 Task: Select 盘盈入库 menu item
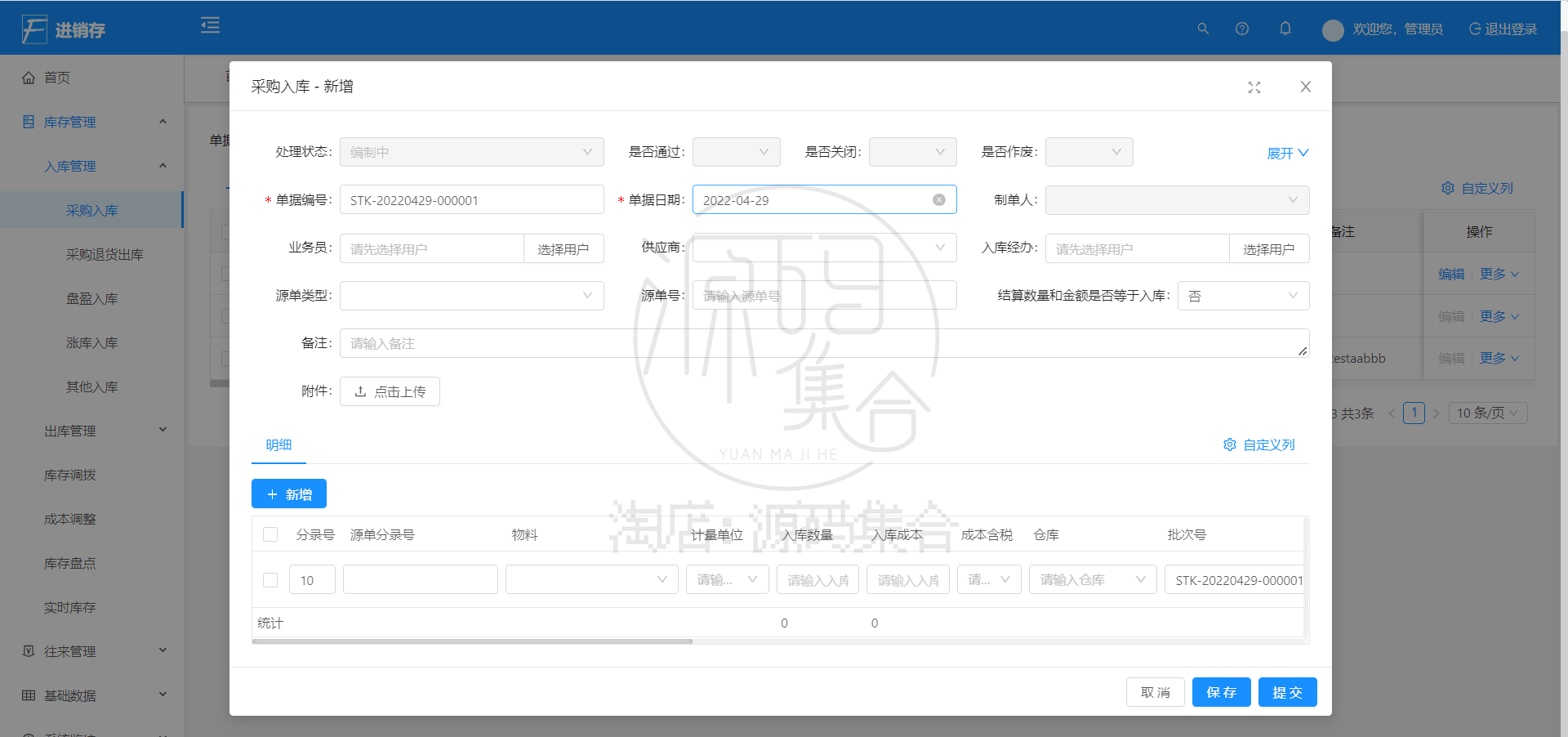[91, 298]
